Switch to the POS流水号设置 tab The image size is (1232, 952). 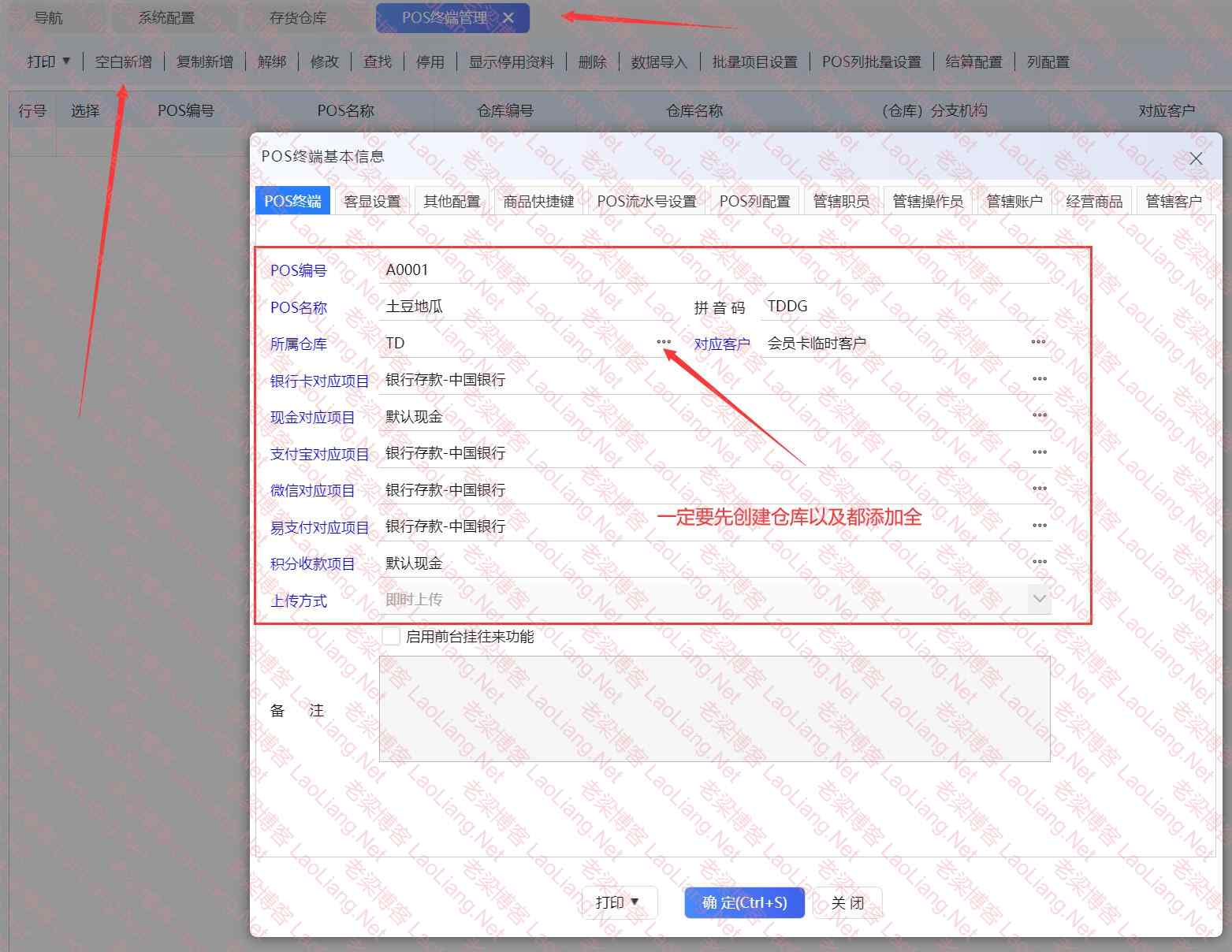click(646, 201)
